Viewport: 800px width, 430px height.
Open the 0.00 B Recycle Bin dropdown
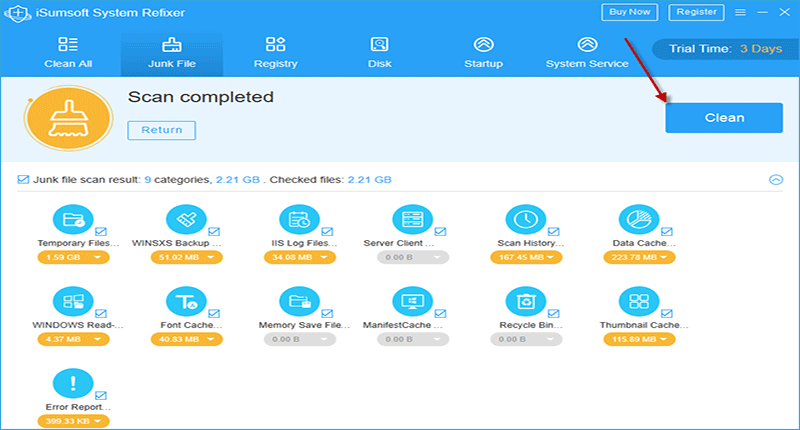coord(526,339)
